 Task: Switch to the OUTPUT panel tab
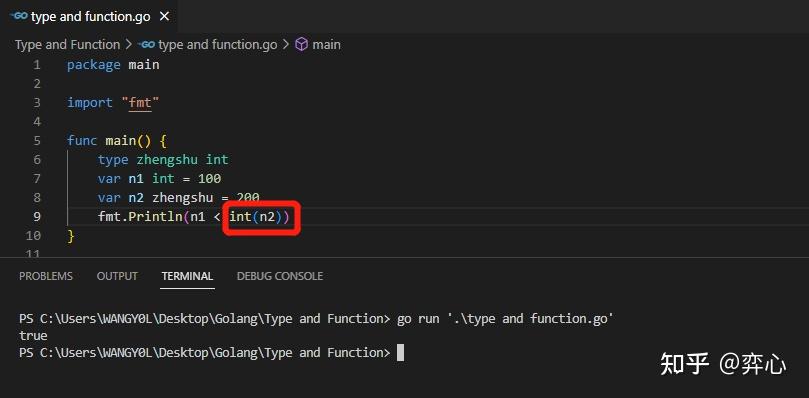click(x=117, y=276)
